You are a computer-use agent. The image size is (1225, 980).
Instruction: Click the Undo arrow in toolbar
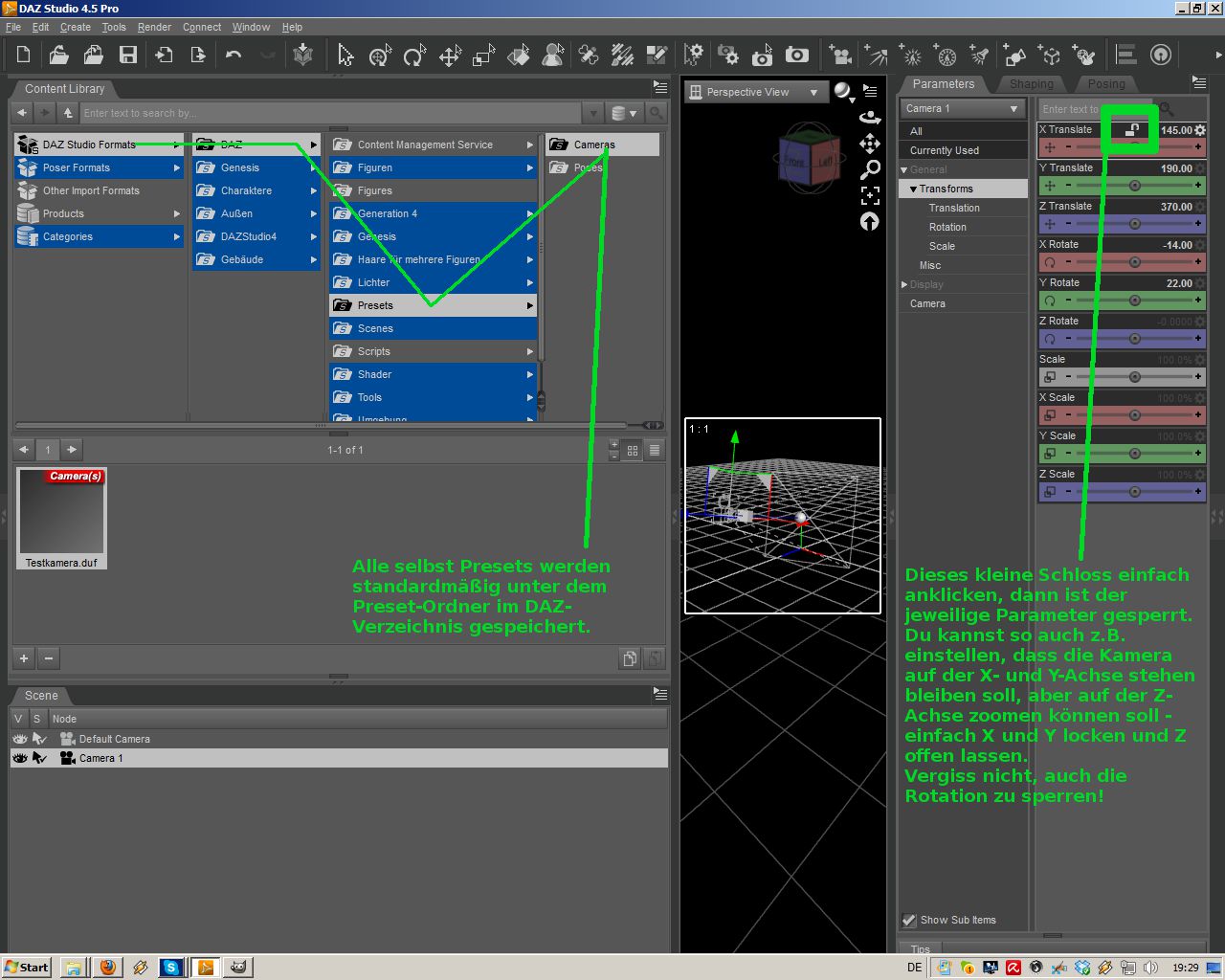pos(234,56)
